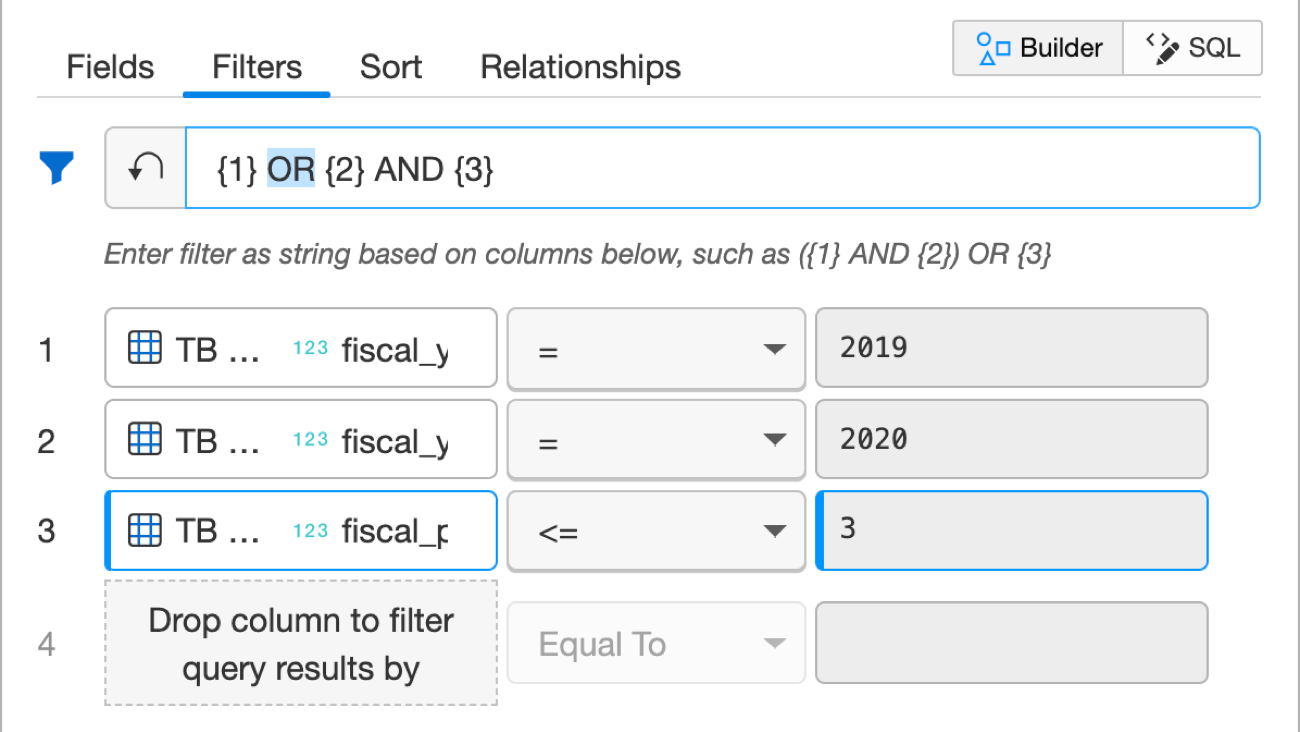The height and width of the screenshot is (732, 1300).
Task: Go to the Sort tab
Action: (x=391, y=67)
